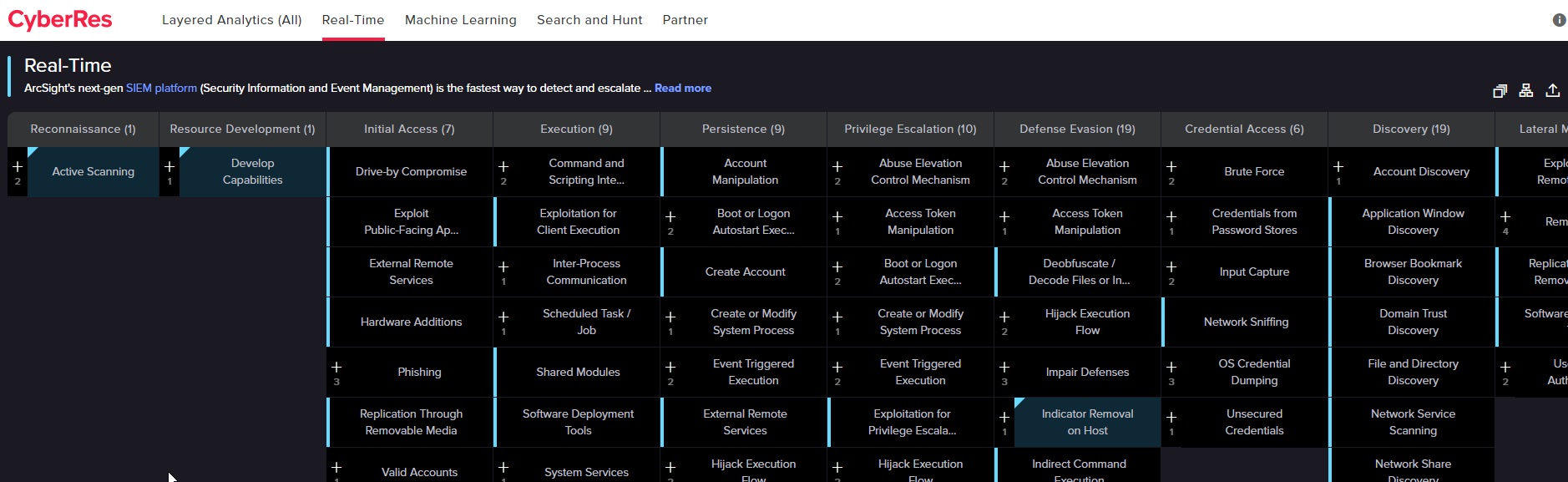Screen dimensions: 1568x482
Task: Expand the Phishing technique plus icon
Action: (x=336, y=368)
